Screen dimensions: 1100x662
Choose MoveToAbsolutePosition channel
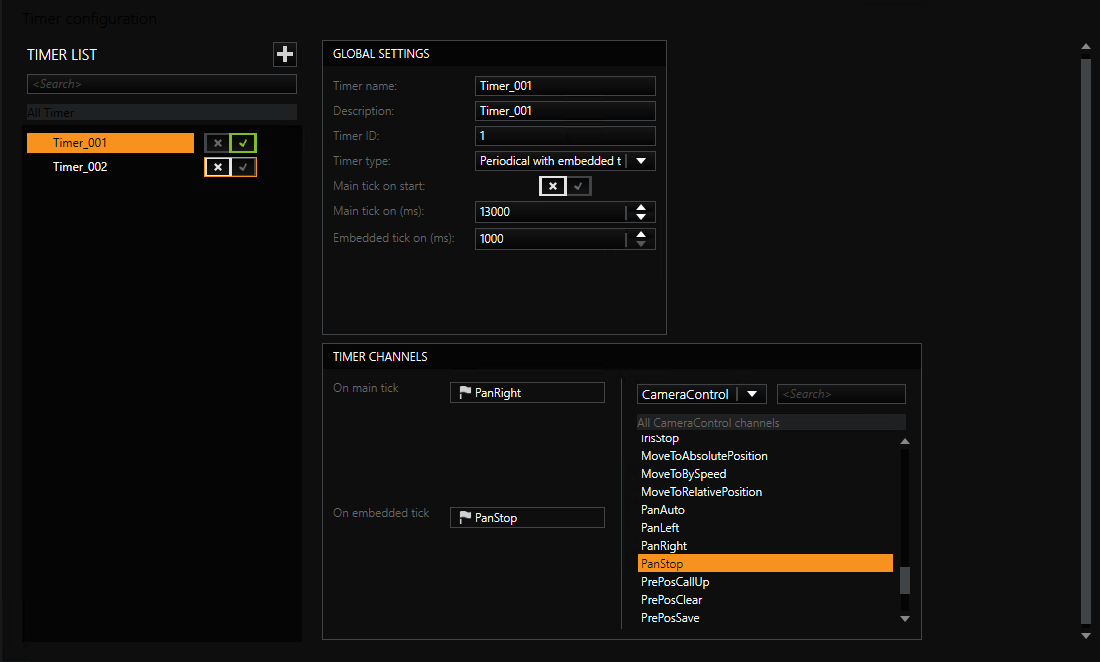coord(704,456)
